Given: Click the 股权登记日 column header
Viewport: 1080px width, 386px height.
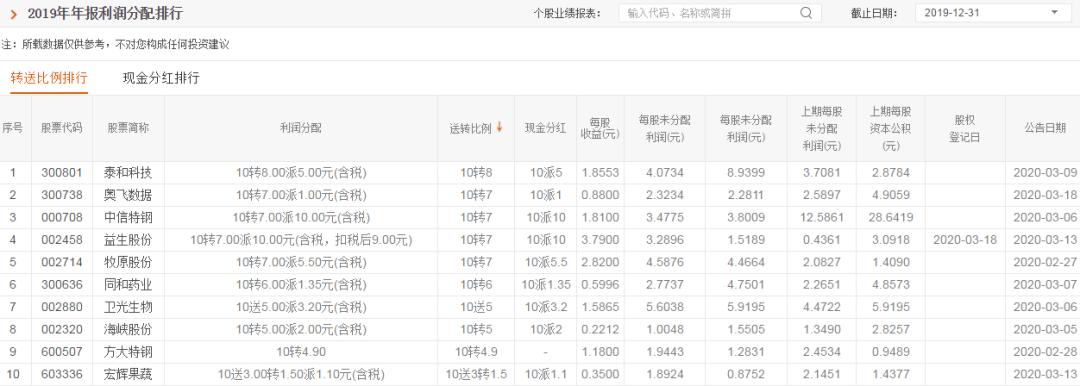Looking at the screenshot, I should click(x=965, y=128).
